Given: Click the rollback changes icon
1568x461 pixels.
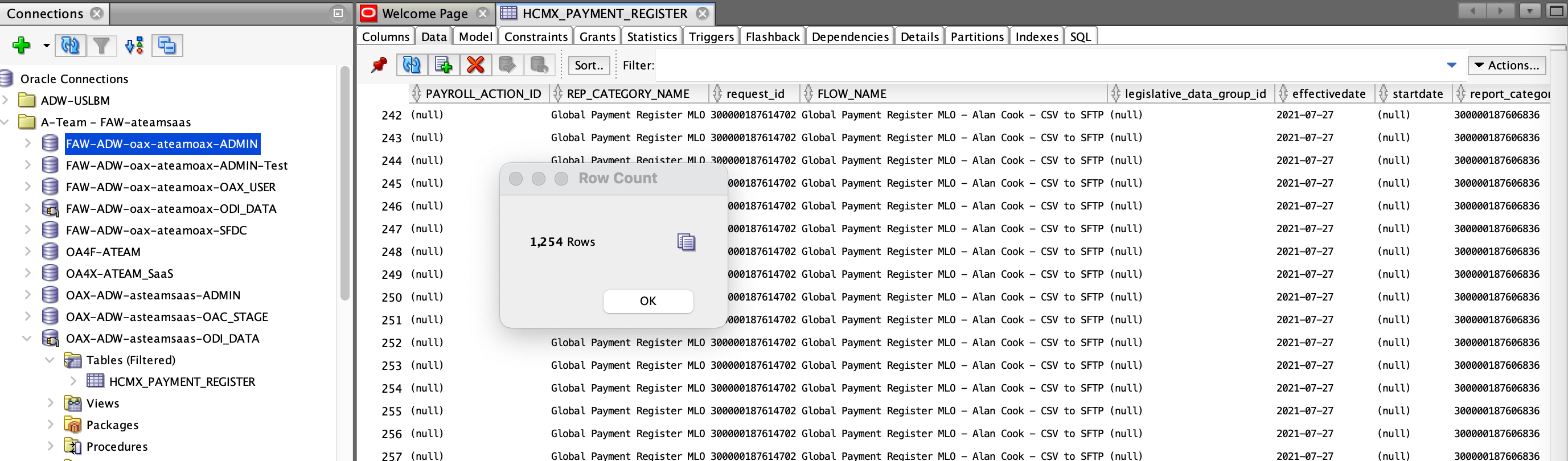Looking at the screenshot, I should pos(539,65).
